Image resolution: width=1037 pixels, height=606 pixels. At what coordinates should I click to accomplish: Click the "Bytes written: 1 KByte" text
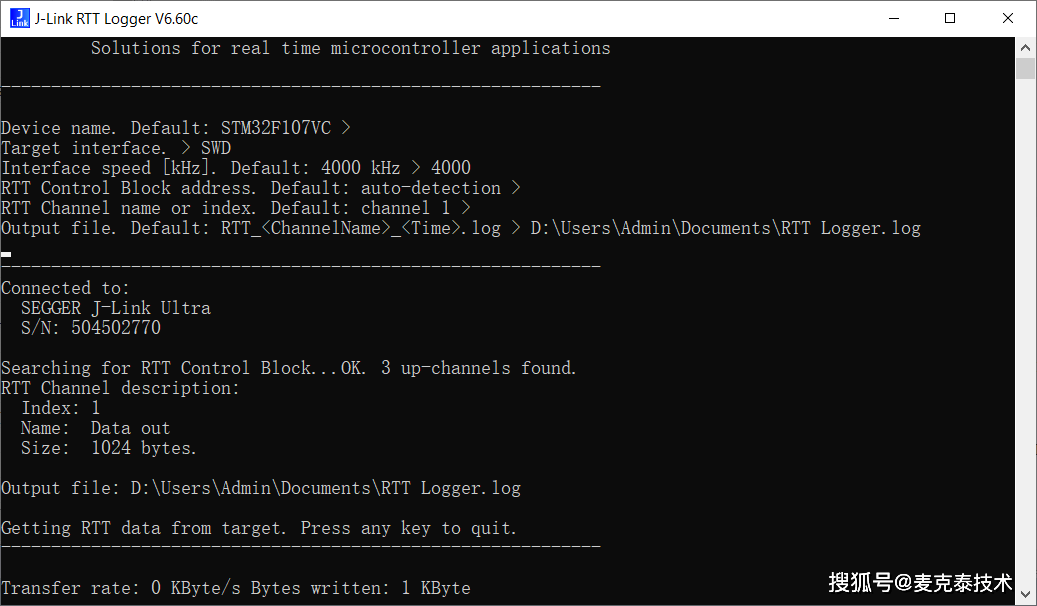(x=360, y=588)
